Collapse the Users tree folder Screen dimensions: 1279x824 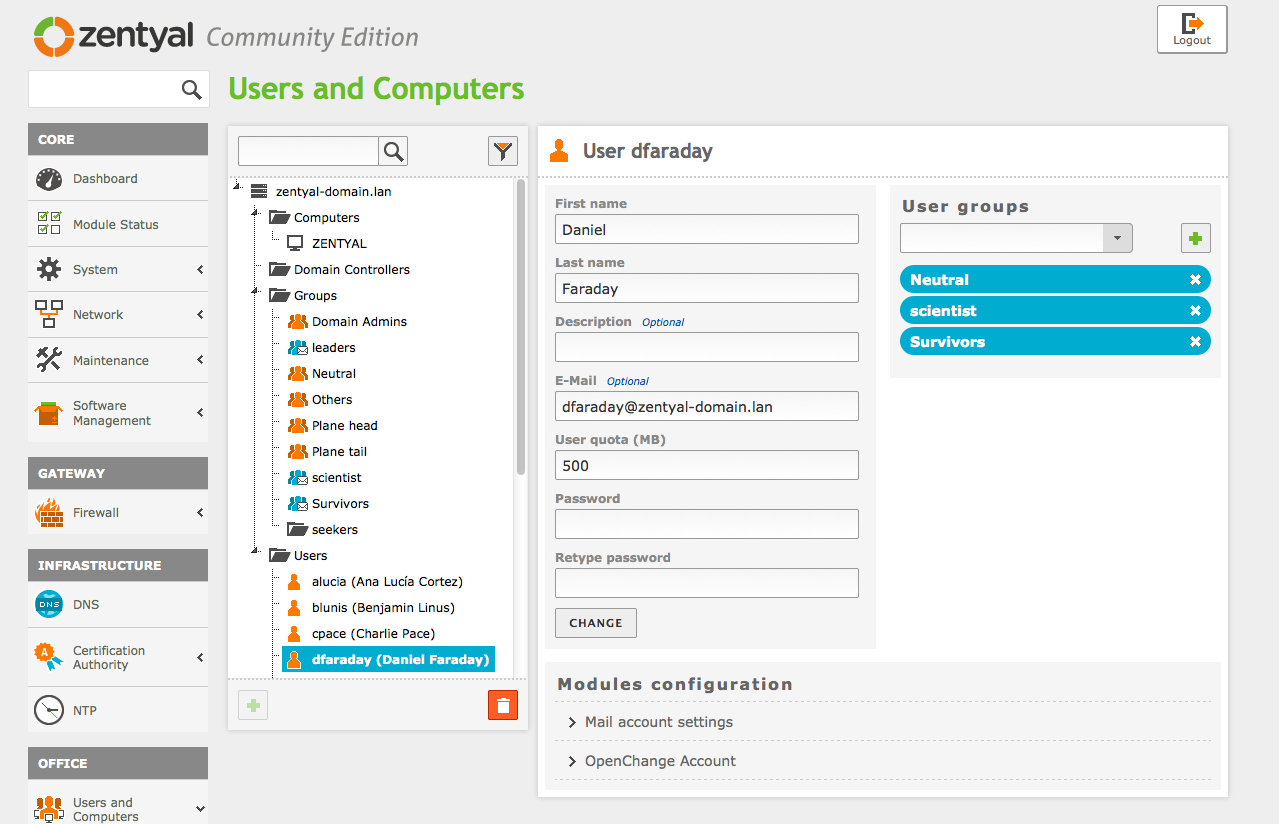pos(255,550)
